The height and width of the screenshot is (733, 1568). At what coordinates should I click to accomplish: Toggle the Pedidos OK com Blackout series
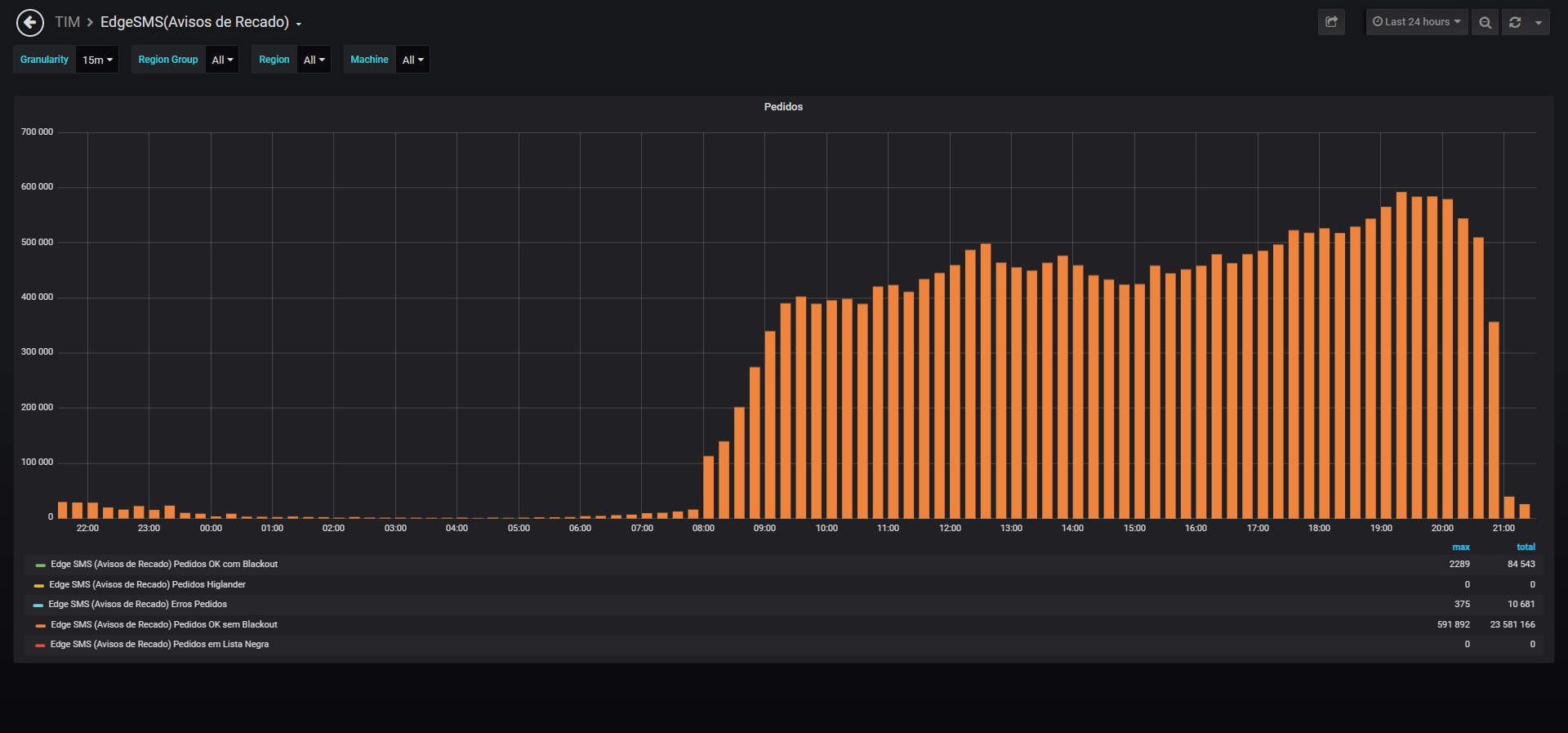164,564
